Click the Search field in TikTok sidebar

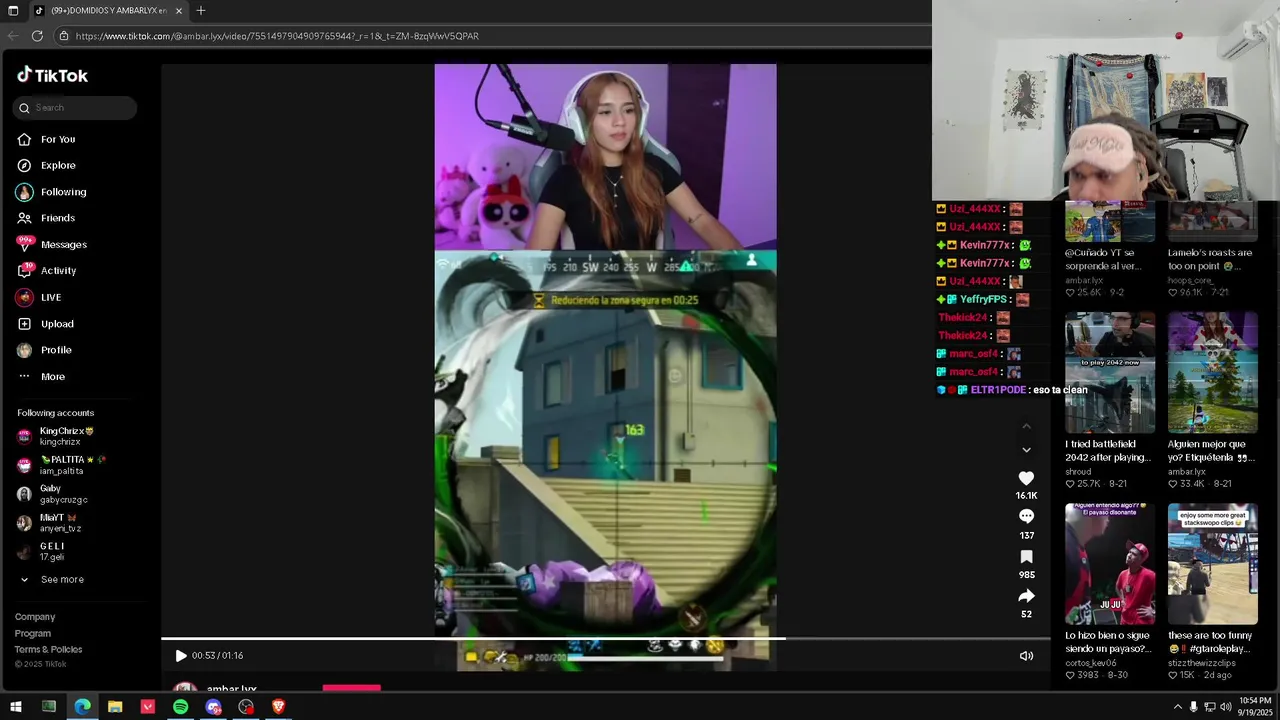[x=75, y=108]
